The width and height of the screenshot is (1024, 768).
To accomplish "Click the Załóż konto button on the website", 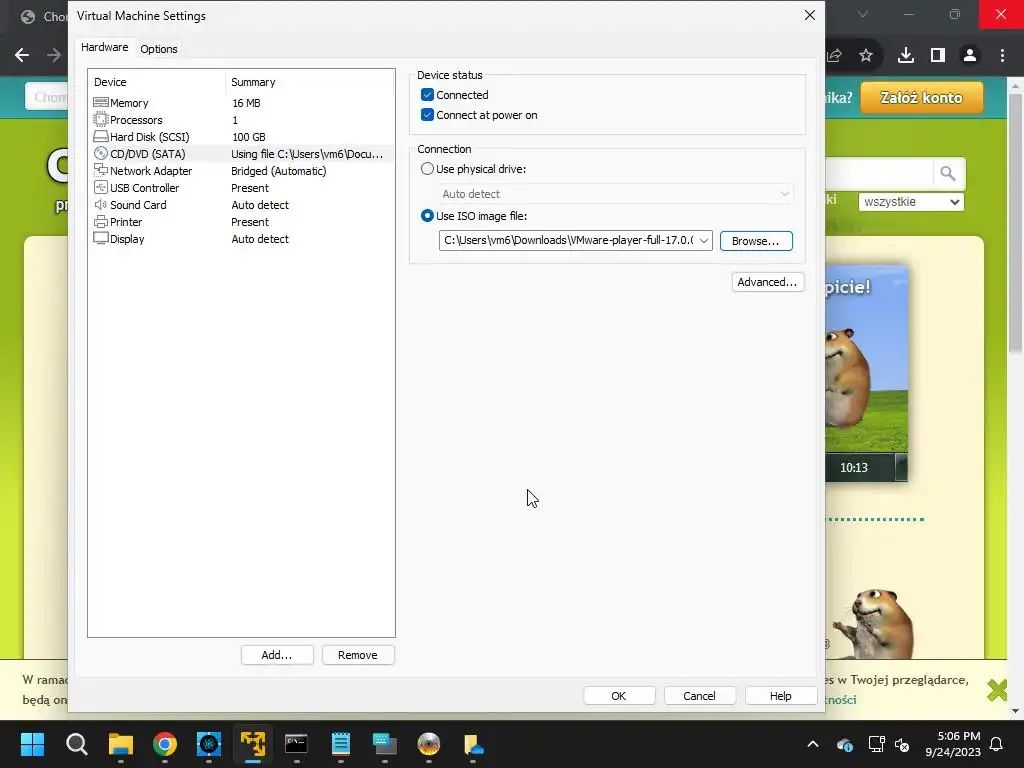I will point(921,98).
